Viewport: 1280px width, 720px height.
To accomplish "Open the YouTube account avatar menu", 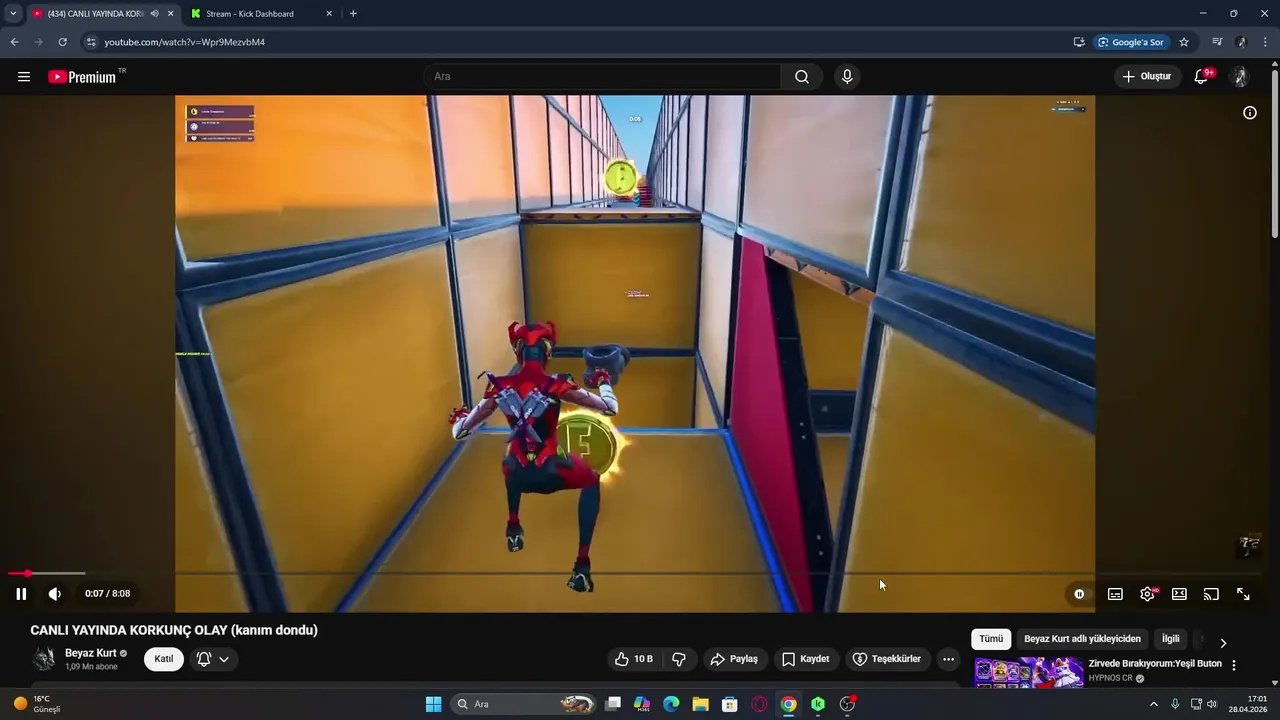I will pos(1240,77).
